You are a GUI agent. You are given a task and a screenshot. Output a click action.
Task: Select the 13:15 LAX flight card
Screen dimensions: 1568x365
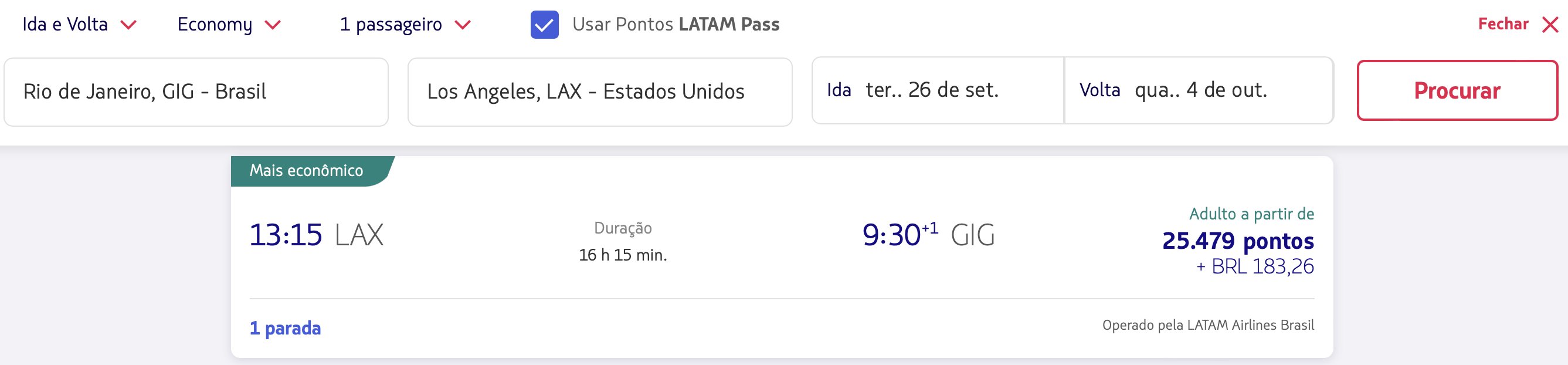[782, 256]
